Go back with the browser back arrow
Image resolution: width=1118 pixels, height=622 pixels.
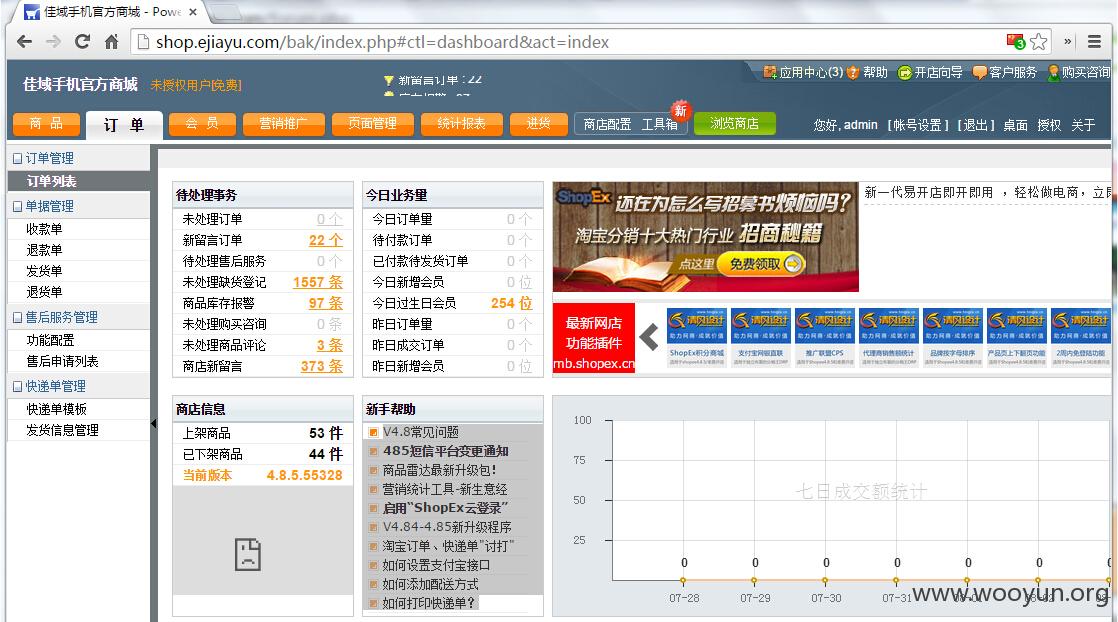tap(24, 41)
